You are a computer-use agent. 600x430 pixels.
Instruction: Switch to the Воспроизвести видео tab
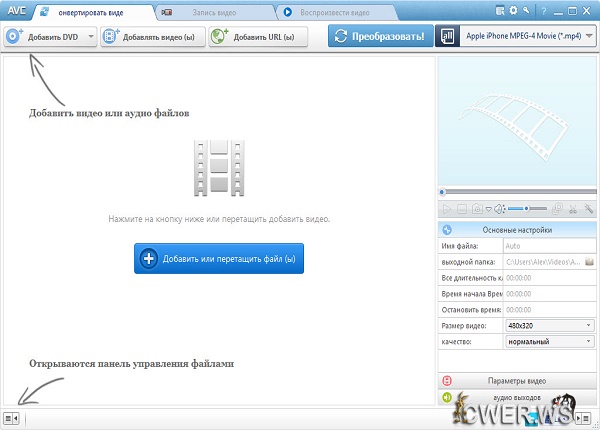pyautogui.click(x=335, y=13)
